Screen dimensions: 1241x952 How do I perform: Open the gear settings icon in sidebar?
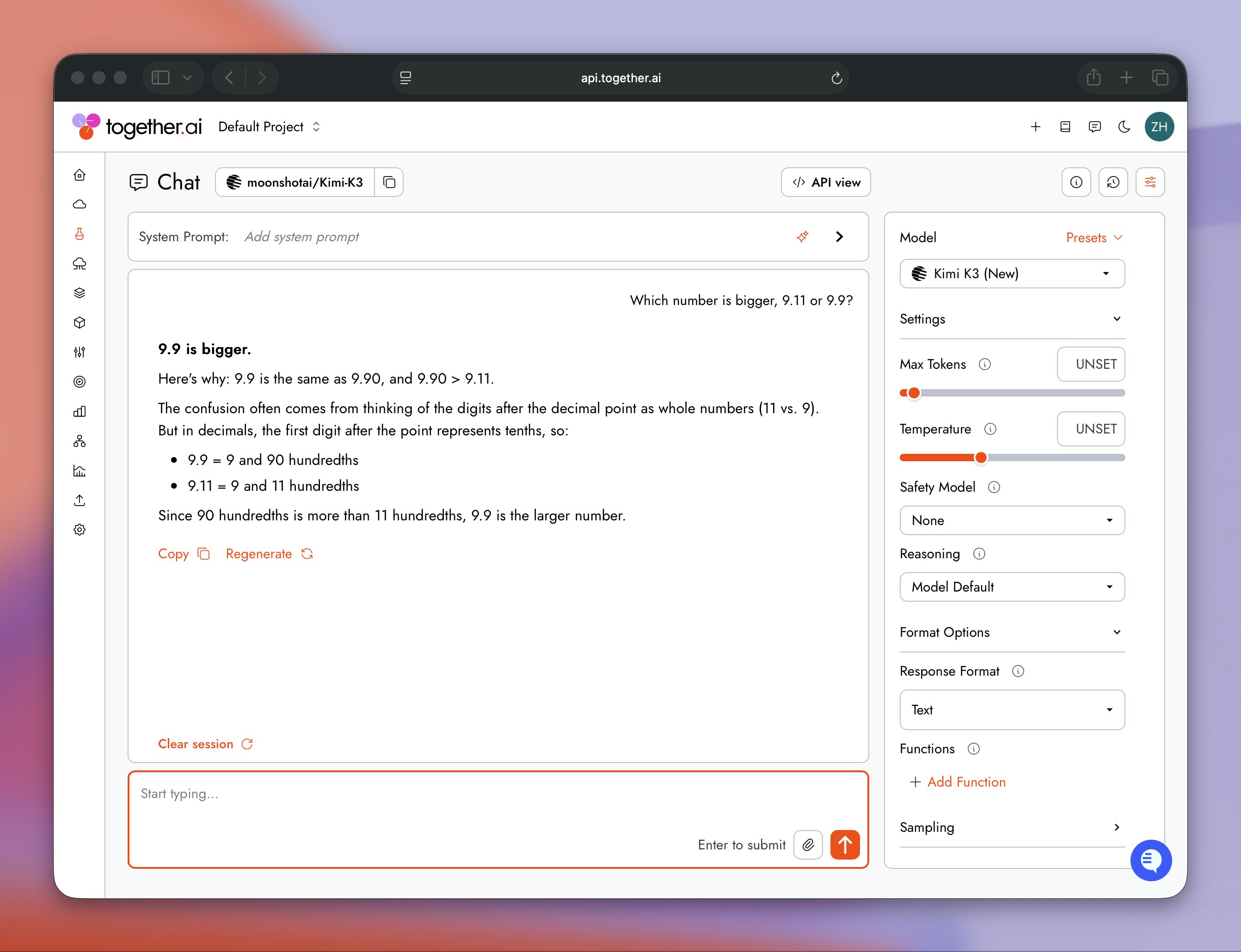(x=80, y=530)
